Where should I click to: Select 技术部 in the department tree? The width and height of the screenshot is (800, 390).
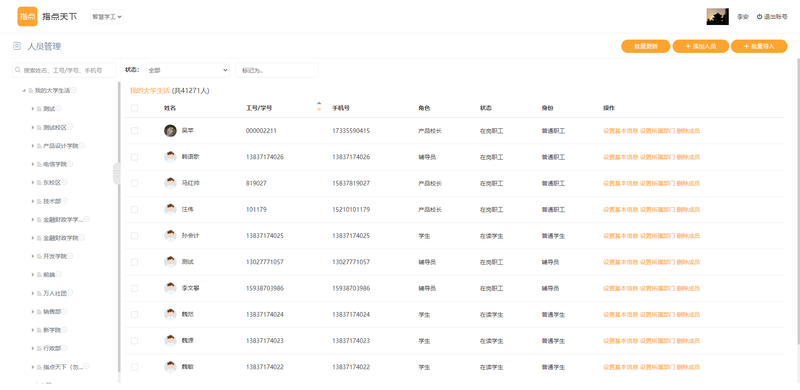pyautogui.click(x=52, y=201)
